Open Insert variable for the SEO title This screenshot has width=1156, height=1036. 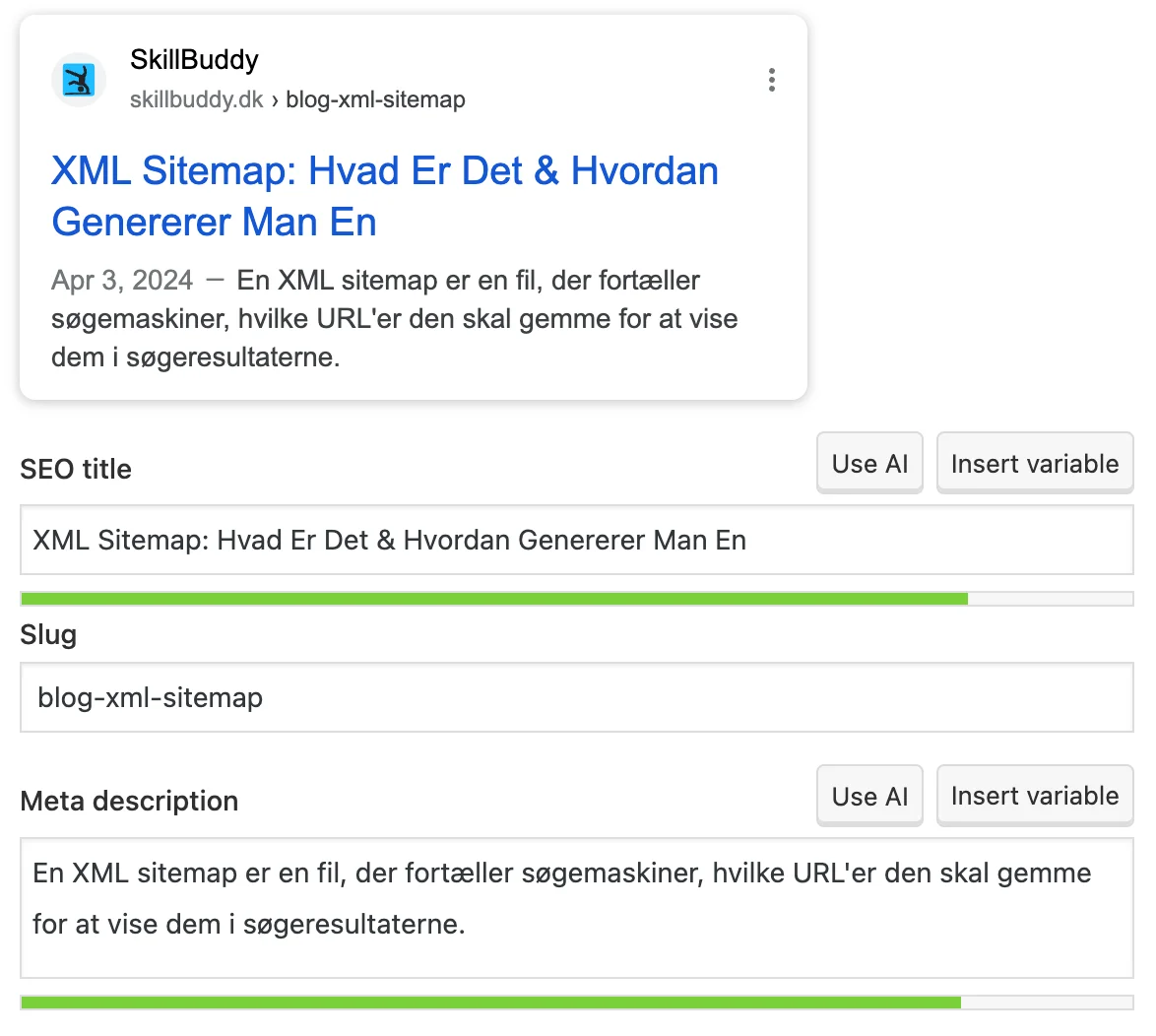pos(1034,463)
